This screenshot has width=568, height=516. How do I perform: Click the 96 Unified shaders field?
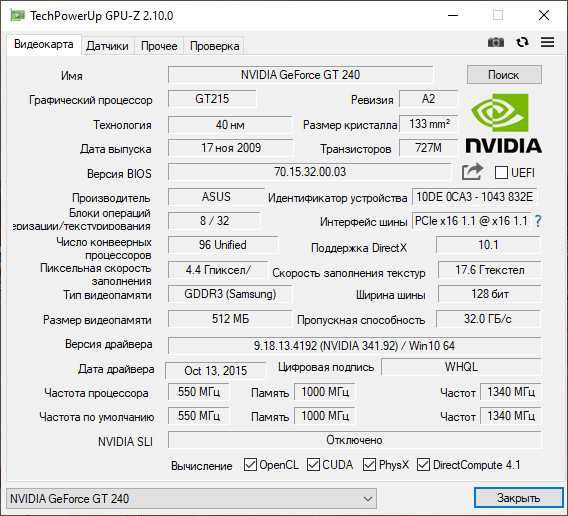click(x=223, y=245)
